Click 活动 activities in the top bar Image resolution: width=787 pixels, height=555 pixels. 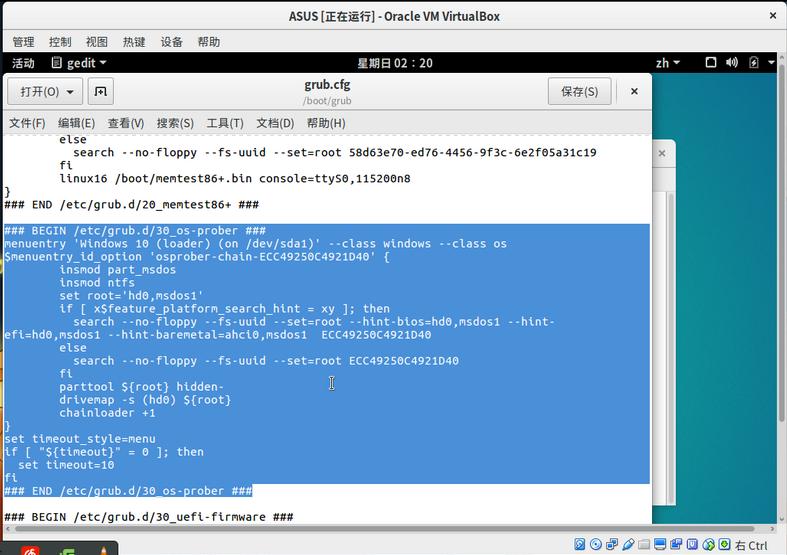tap(23, 63)
